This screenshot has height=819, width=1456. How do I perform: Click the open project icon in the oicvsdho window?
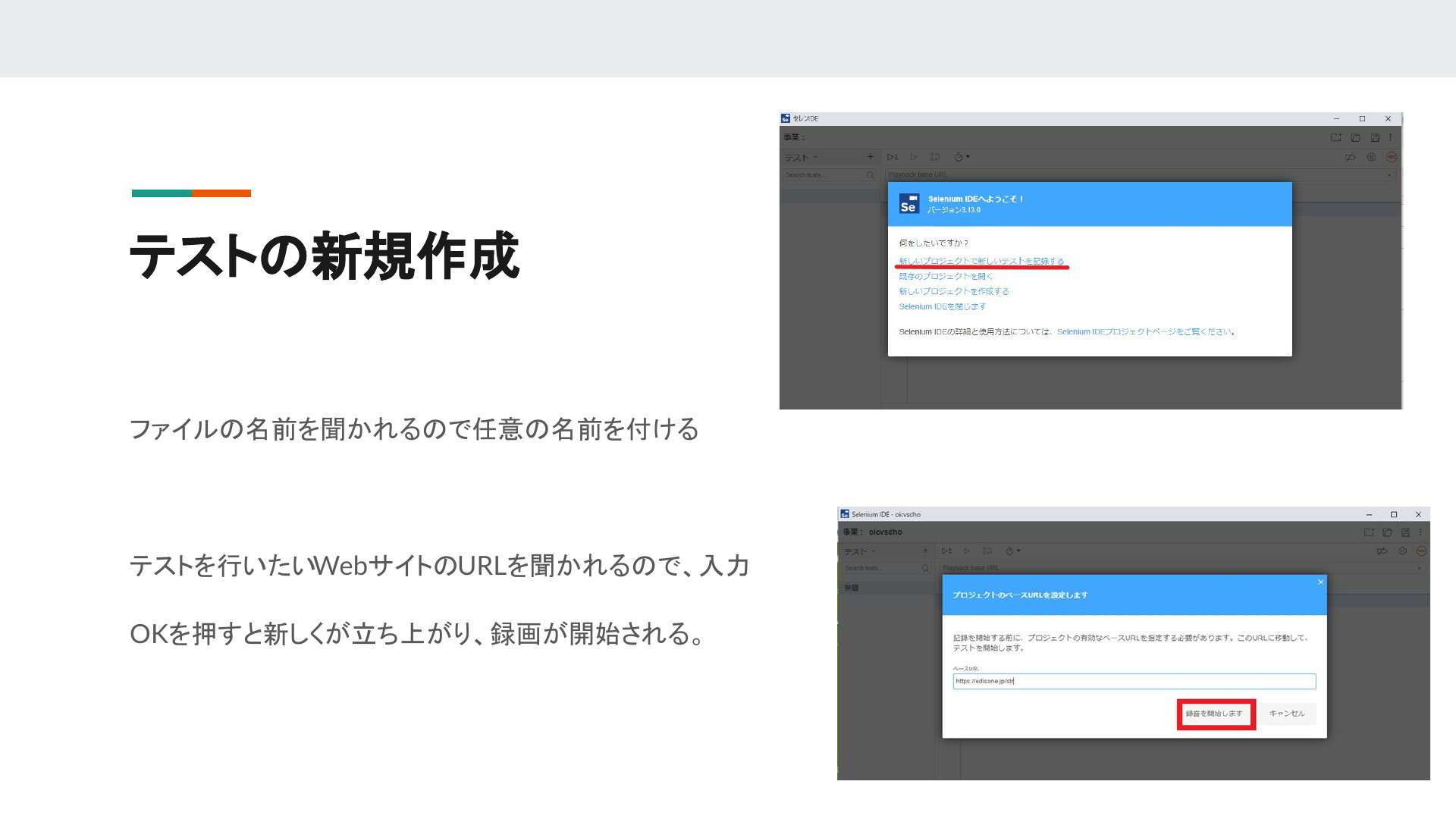(1387, 532)
